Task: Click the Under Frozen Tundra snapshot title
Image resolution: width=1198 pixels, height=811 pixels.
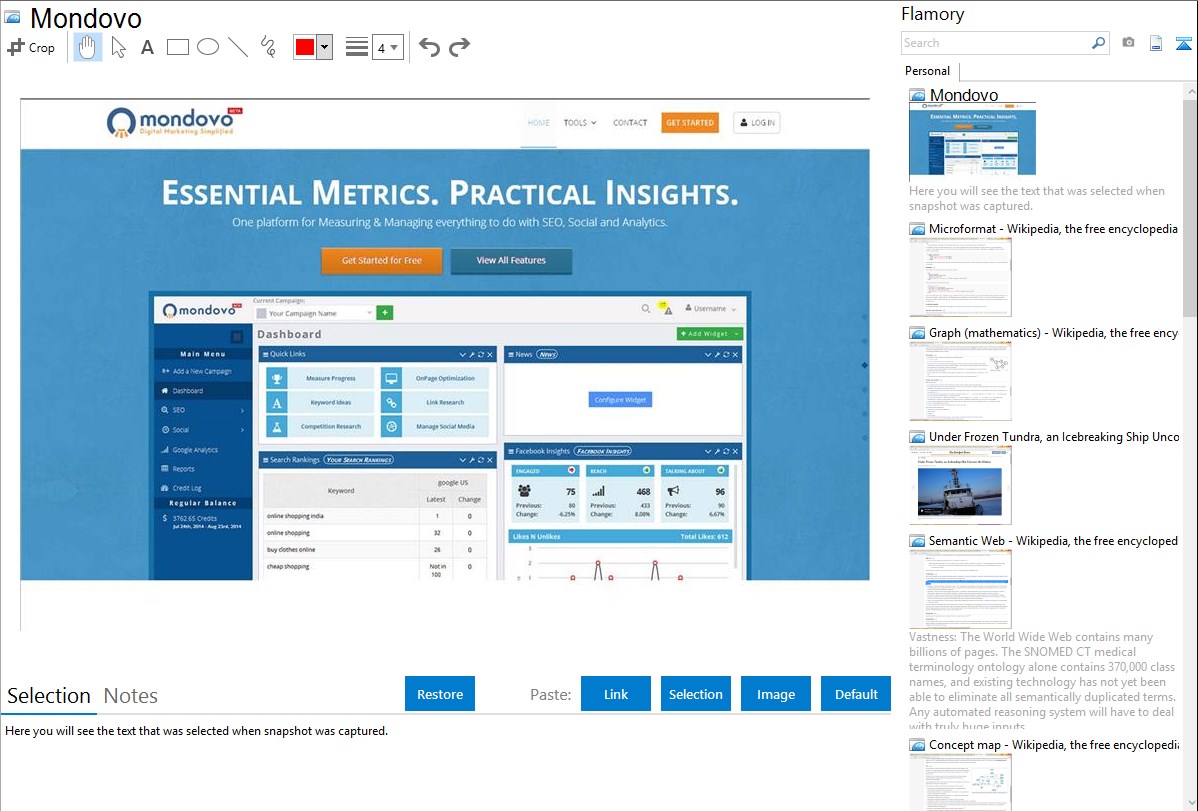Action: (1053, 436)
